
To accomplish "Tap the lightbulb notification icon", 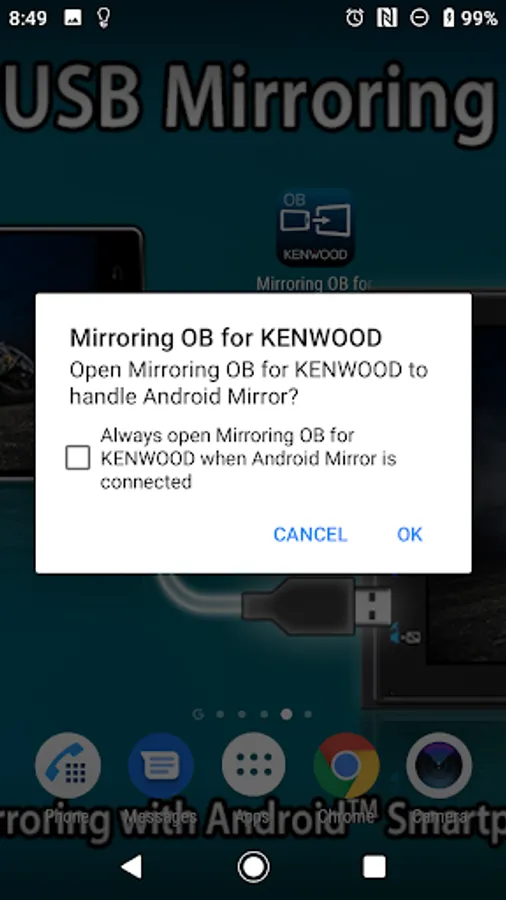I will 103,18.
